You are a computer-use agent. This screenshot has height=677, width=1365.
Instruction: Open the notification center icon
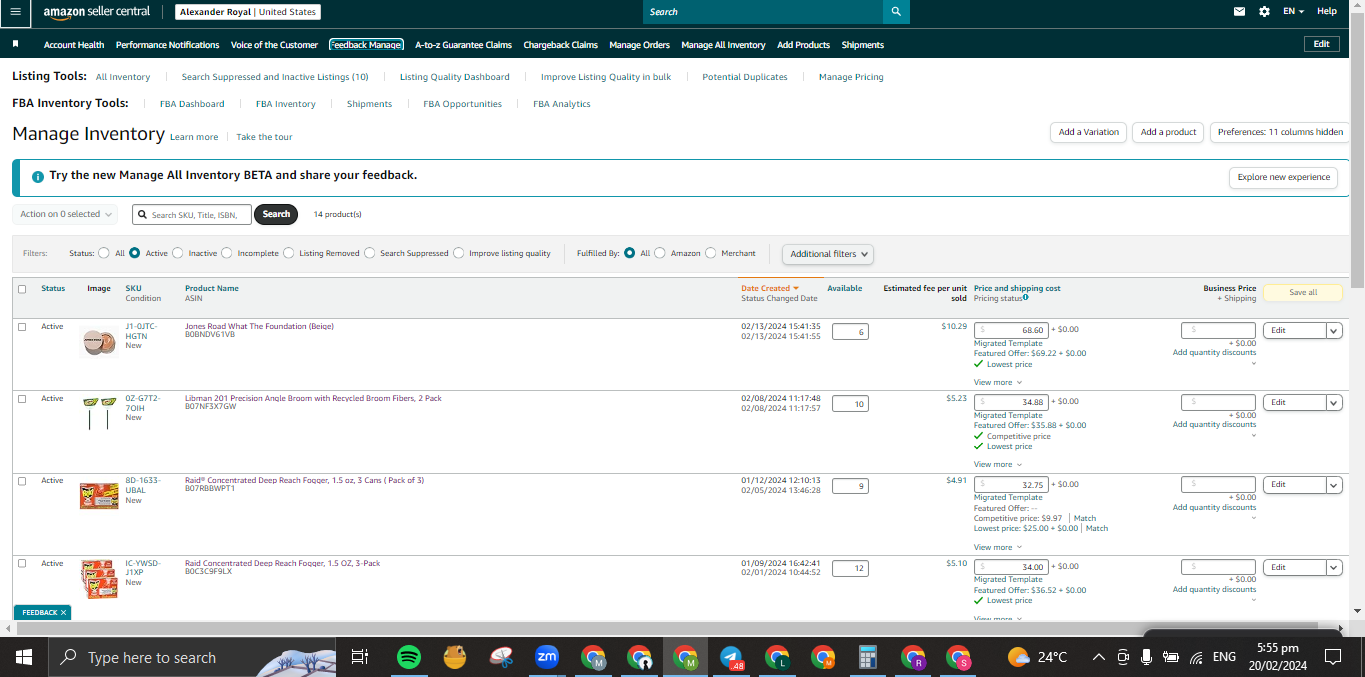click(x=1332, y=657)
